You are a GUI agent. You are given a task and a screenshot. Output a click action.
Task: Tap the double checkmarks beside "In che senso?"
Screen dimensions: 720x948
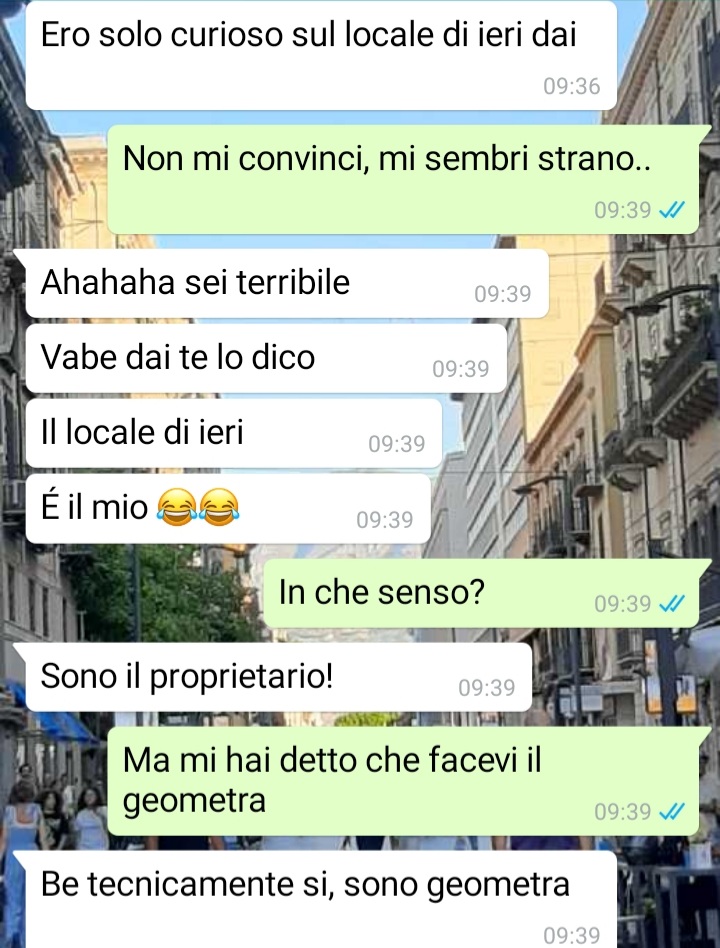click(672, 603)
